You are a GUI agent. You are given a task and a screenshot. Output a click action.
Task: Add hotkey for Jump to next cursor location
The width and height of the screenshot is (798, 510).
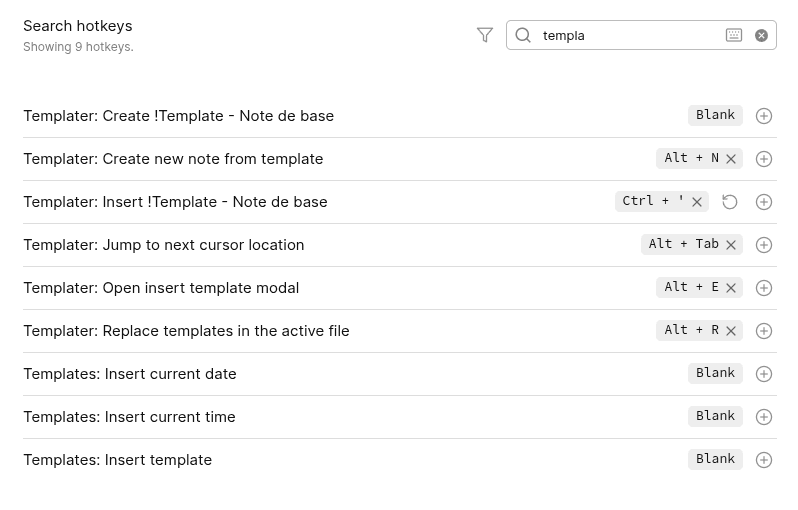(764, 245)
